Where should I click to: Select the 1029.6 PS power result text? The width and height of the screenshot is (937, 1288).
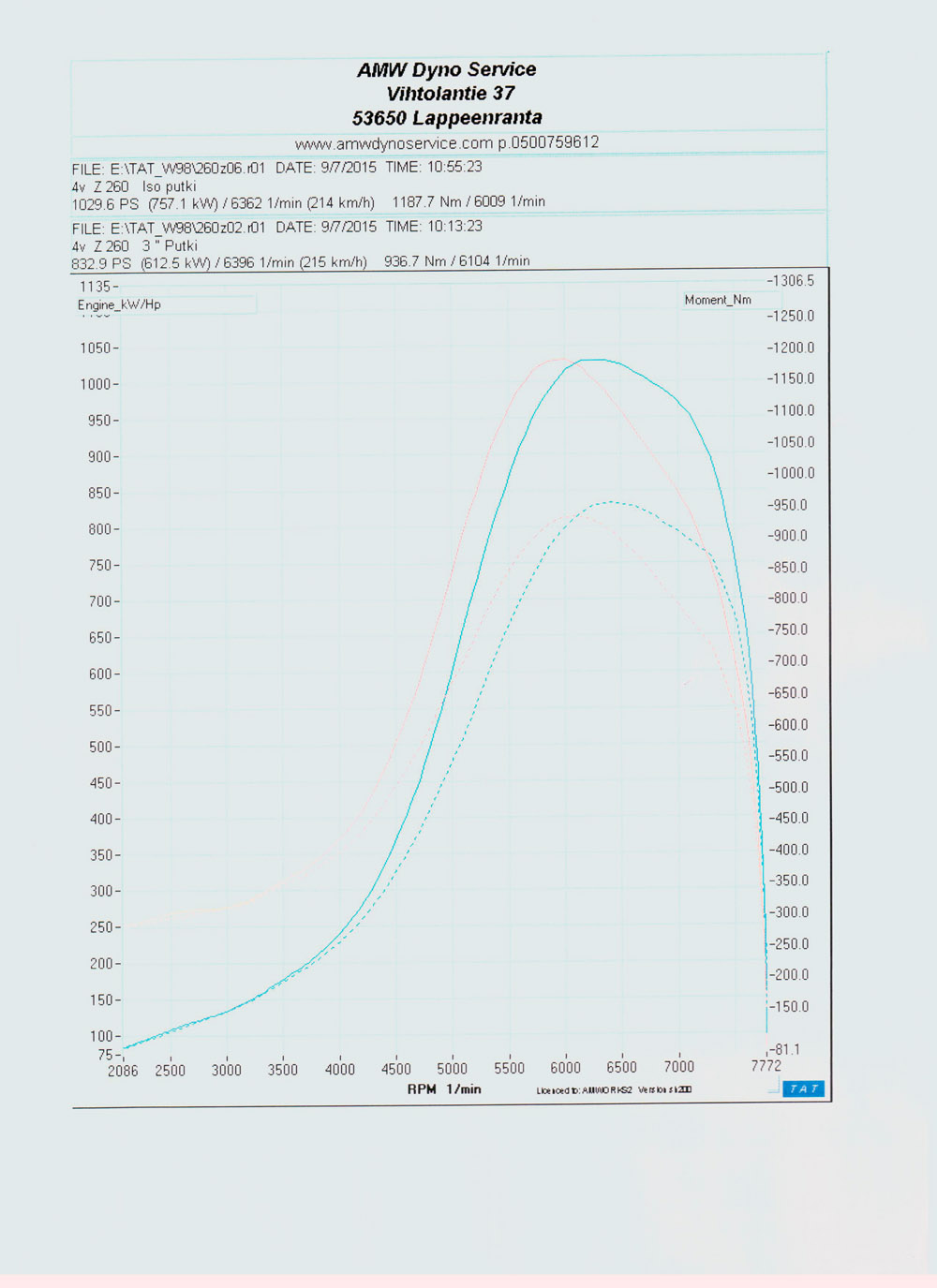pos(104,203)
